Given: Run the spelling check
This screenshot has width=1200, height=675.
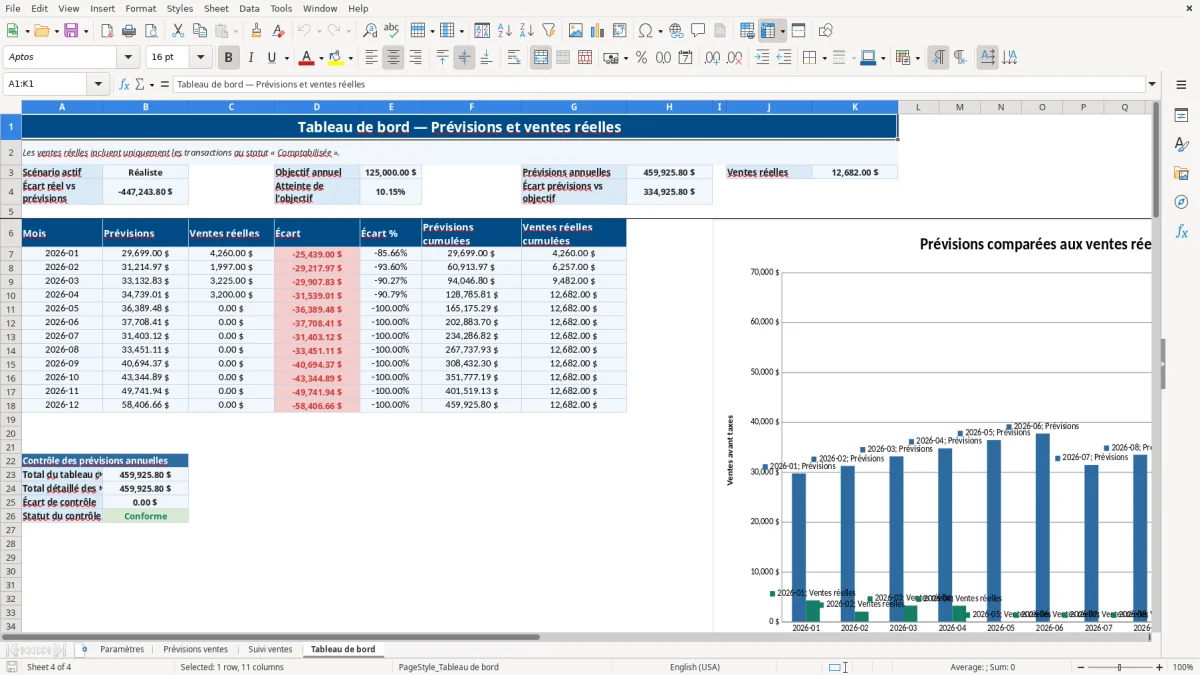Looking at the screenshot, I should [x=392, y=31].
